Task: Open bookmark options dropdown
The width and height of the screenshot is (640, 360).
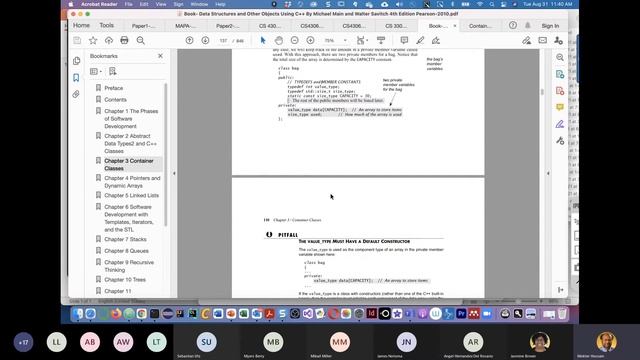Action: coord(96,71)
